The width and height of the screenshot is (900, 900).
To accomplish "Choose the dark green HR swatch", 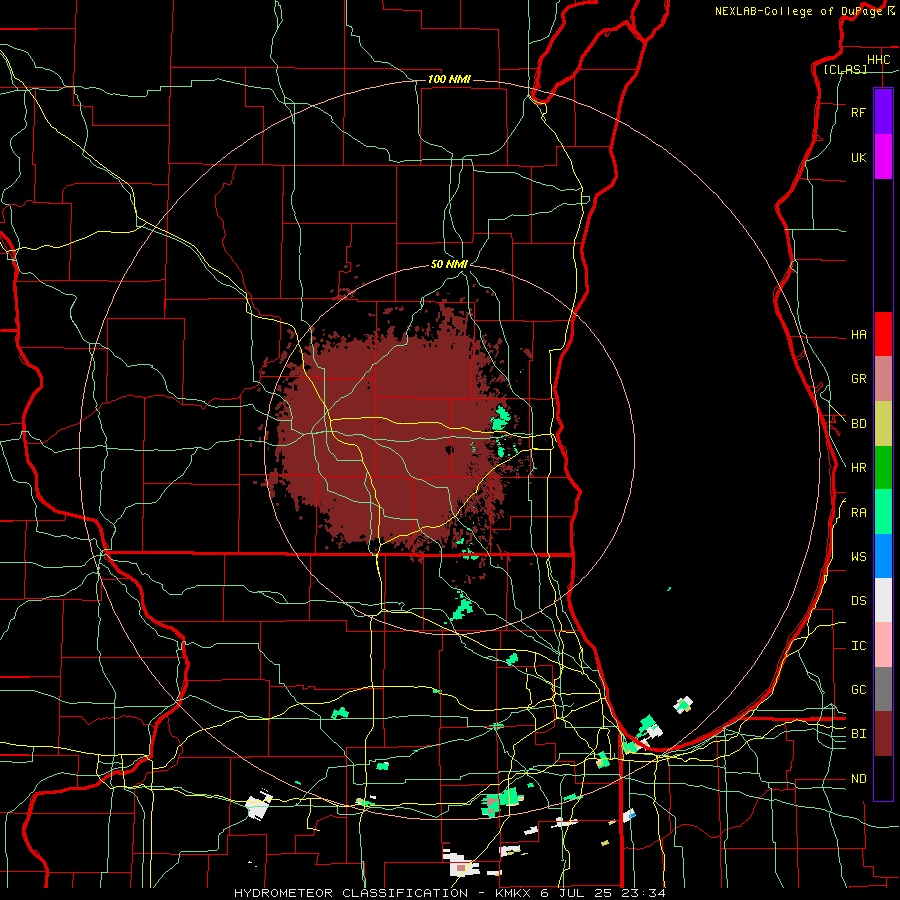I will tap(883, 467).
